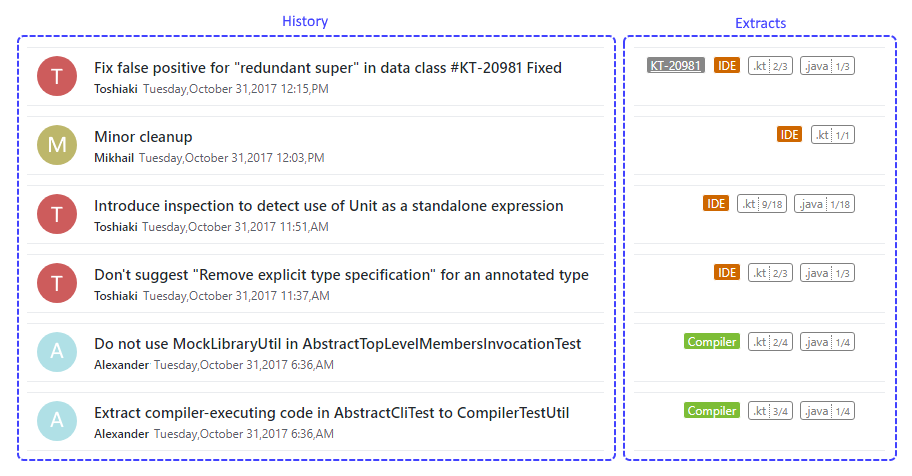Select the Compiler tag on the MockLibraryUtil row
The image size is (912, 476).
[712, 342]
